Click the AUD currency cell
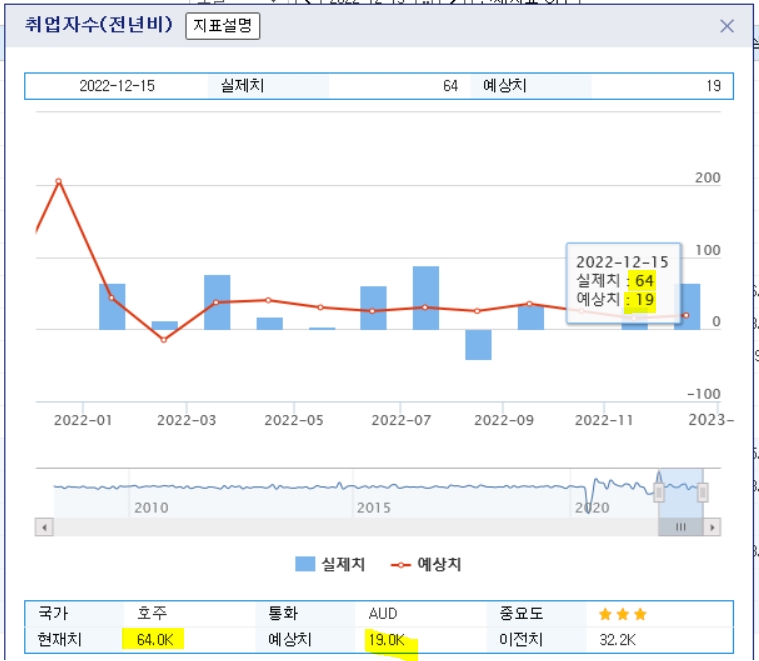 coord(383,613)
